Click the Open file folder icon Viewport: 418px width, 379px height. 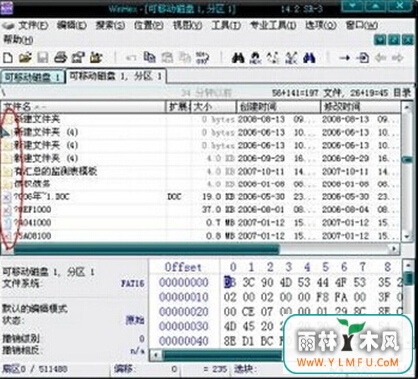click(x=25, y=58)
